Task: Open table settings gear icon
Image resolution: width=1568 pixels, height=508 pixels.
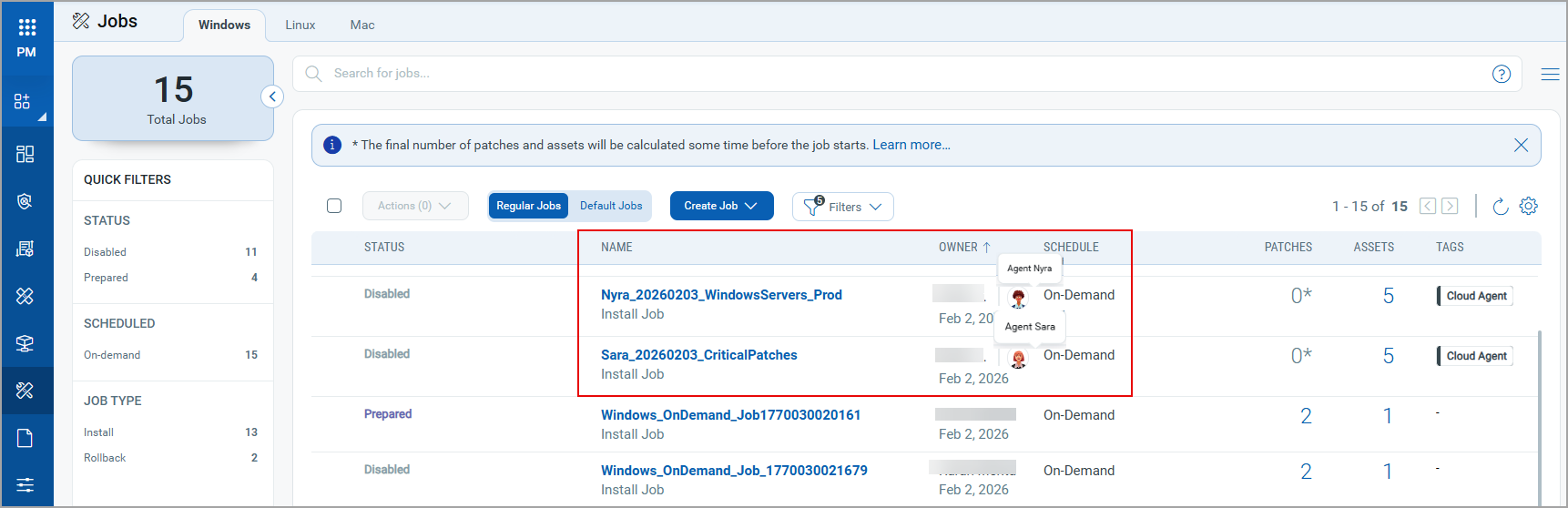Action: pos(1529,207)
